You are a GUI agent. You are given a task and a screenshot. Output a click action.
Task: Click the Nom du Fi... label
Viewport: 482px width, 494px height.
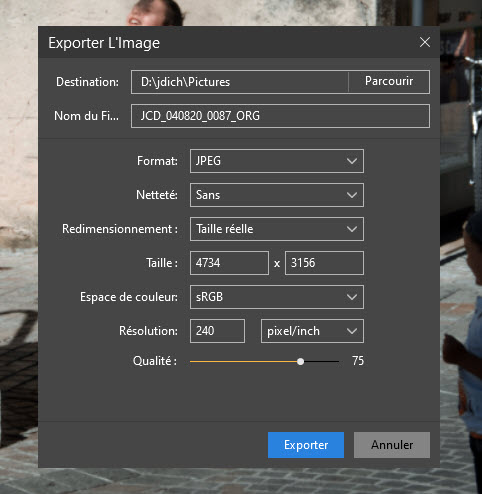pos(86,116)
